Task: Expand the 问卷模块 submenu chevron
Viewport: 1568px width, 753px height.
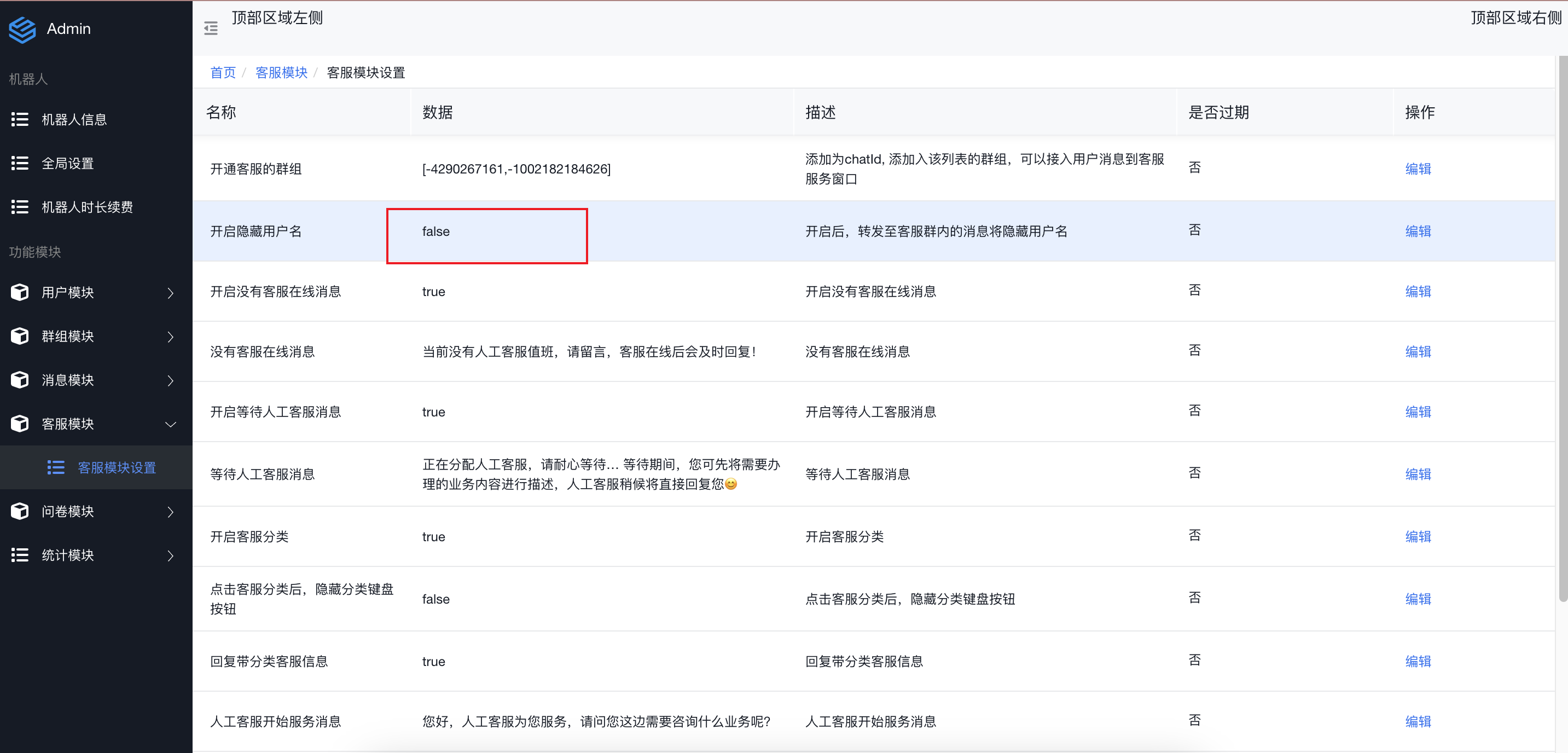Action: (x=171, y=512)
